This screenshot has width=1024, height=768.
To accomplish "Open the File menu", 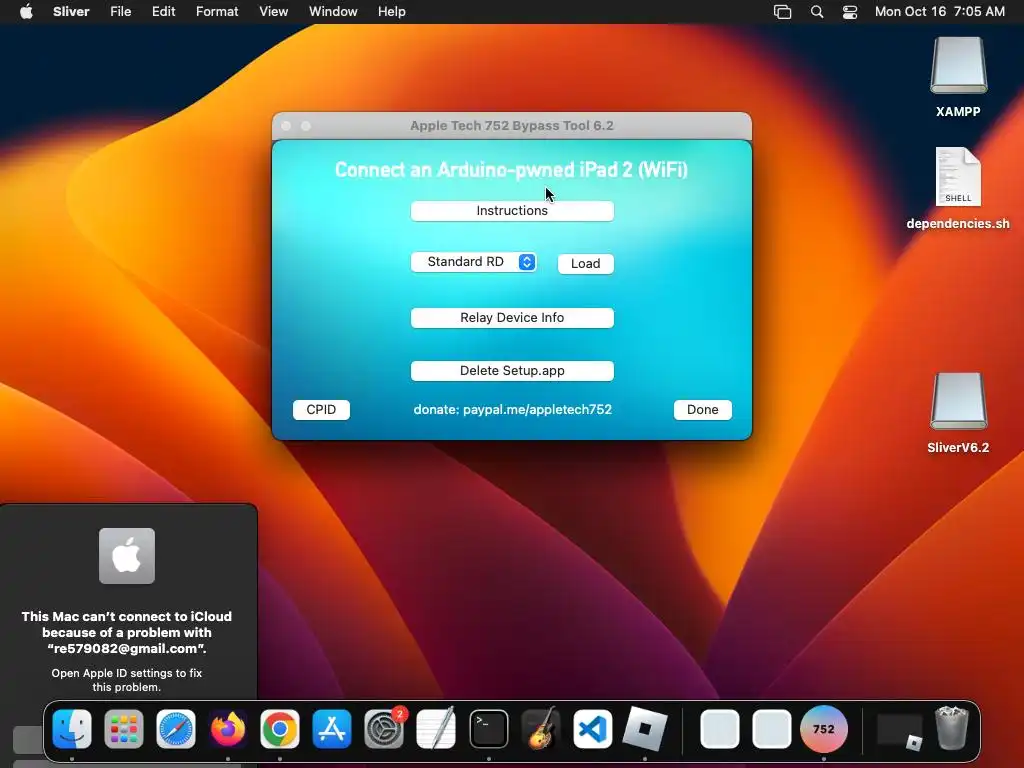I will point(120,12).
